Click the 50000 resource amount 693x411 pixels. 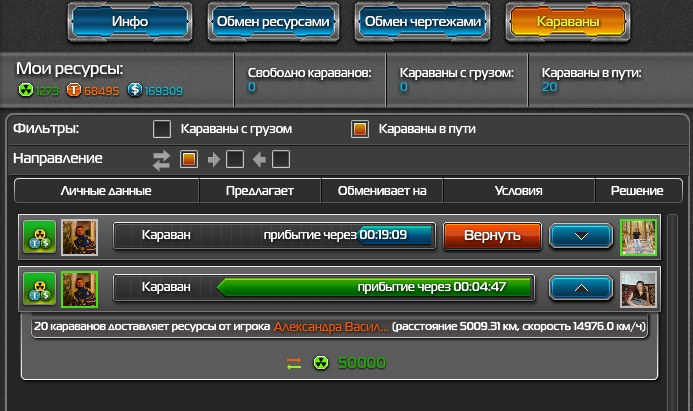point(362,363)
